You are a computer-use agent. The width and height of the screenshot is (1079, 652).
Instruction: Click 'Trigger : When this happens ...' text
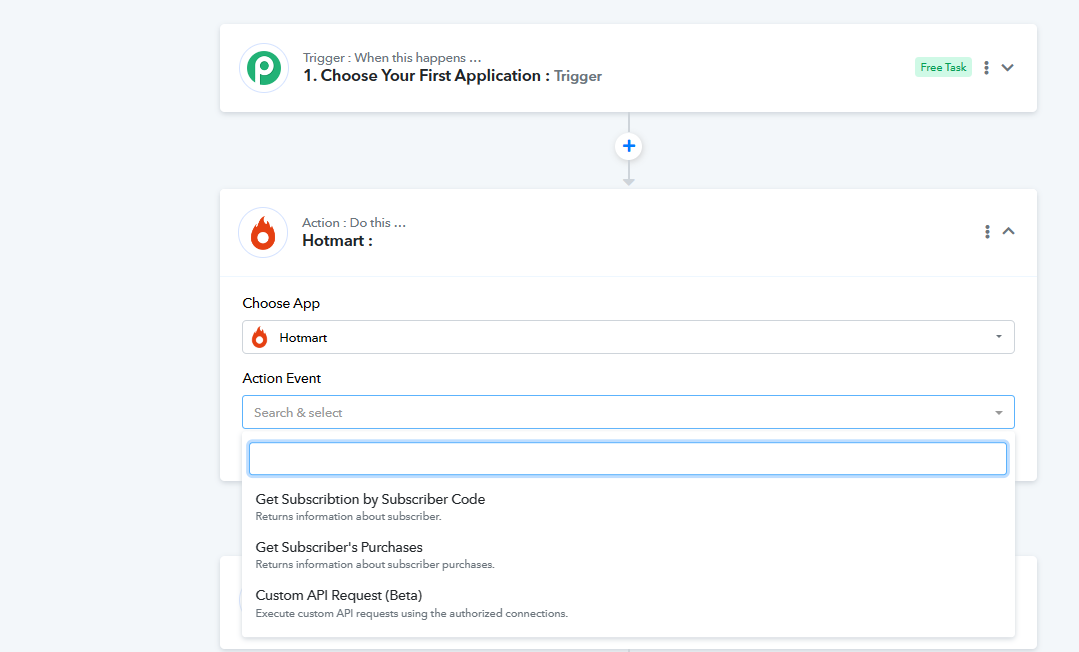click(x=392, y=58)
